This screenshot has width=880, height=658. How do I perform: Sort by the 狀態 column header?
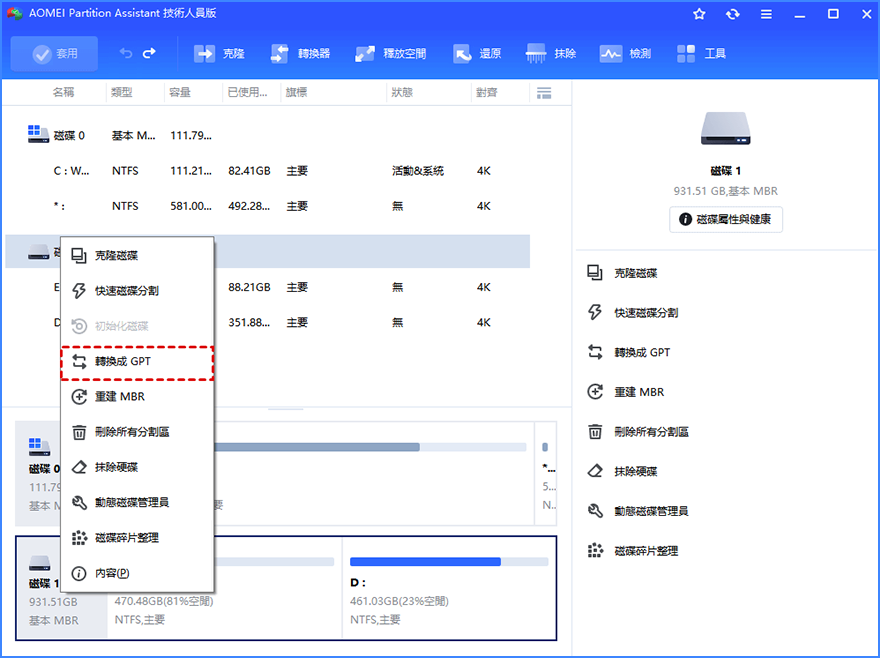402,92
